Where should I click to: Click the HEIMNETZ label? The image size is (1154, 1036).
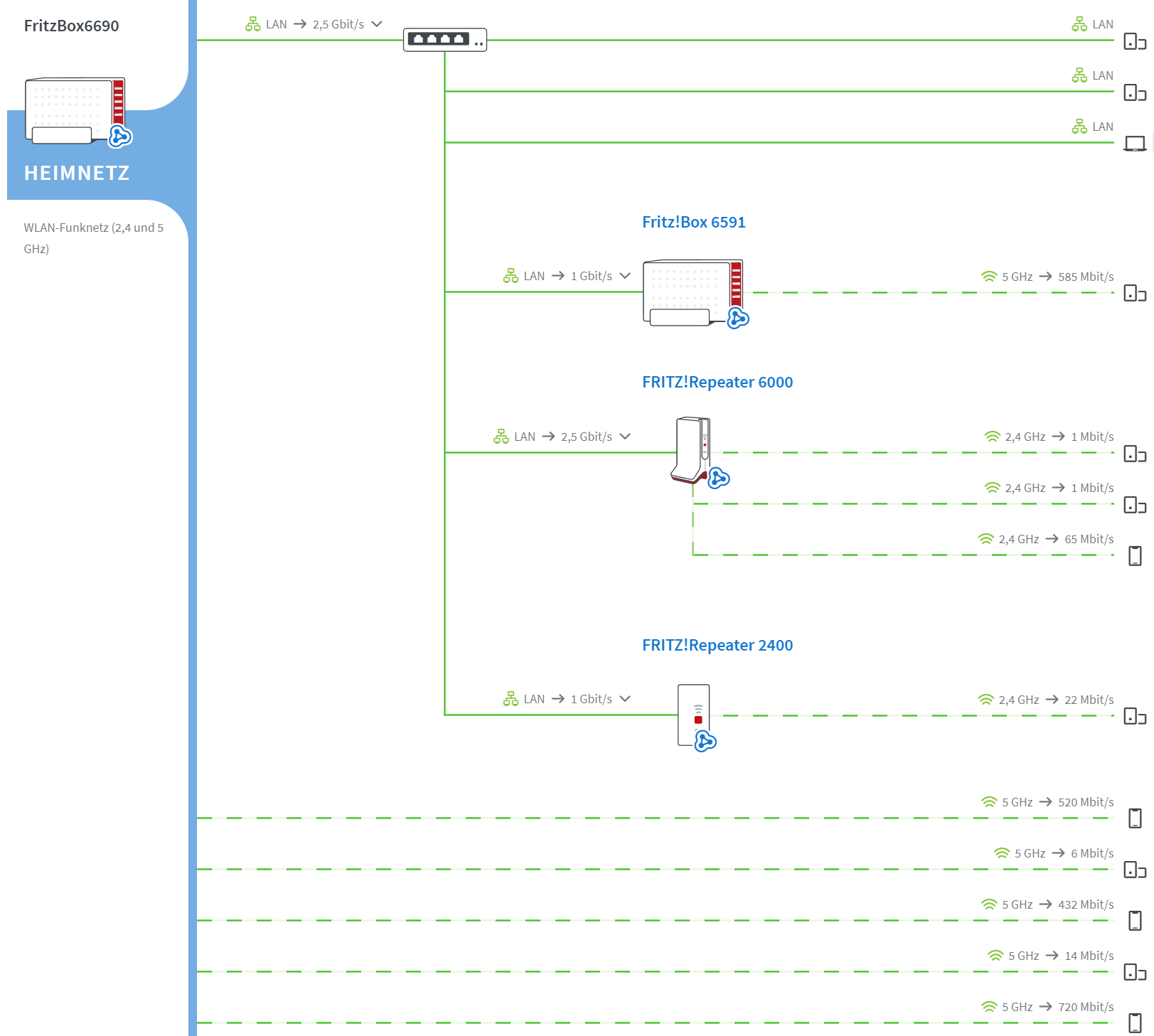tap(77, 173)
